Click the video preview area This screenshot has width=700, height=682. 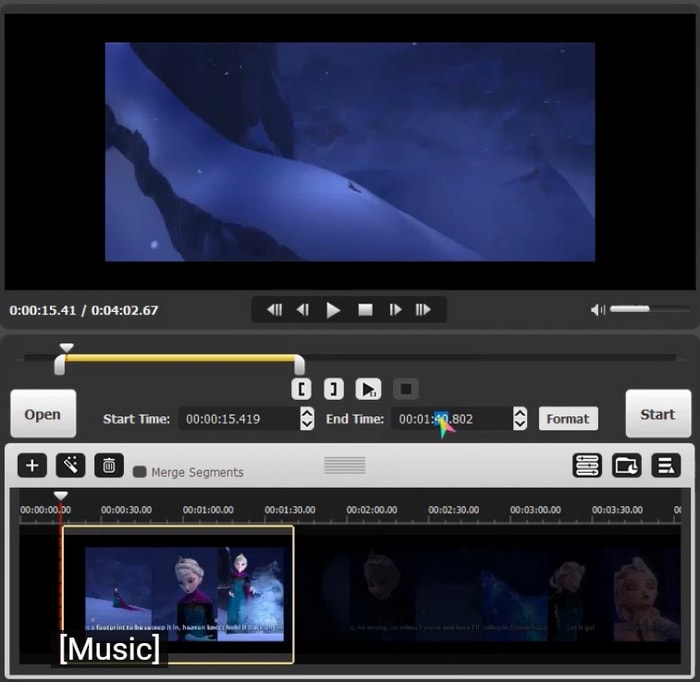click(350, 152)
